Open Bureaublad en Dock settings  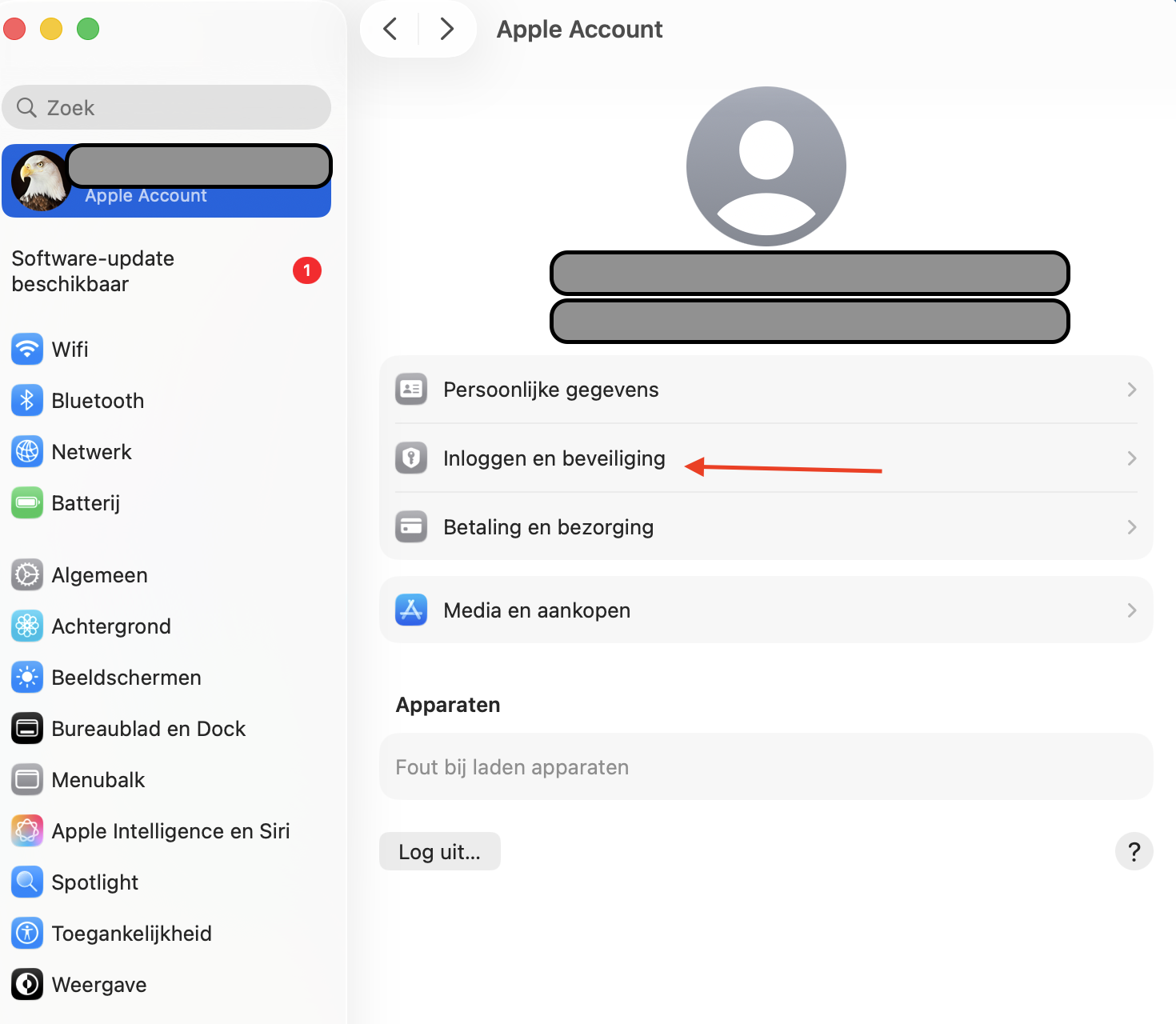tap(148, 728)
